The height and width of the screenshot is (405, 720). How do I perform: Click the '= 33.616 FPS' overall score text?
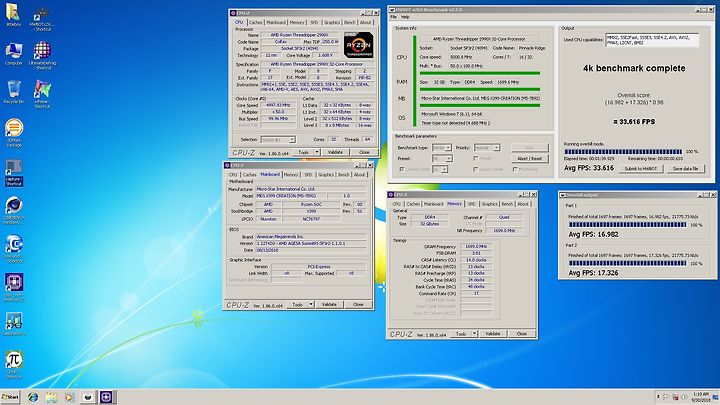coord(634,122)
